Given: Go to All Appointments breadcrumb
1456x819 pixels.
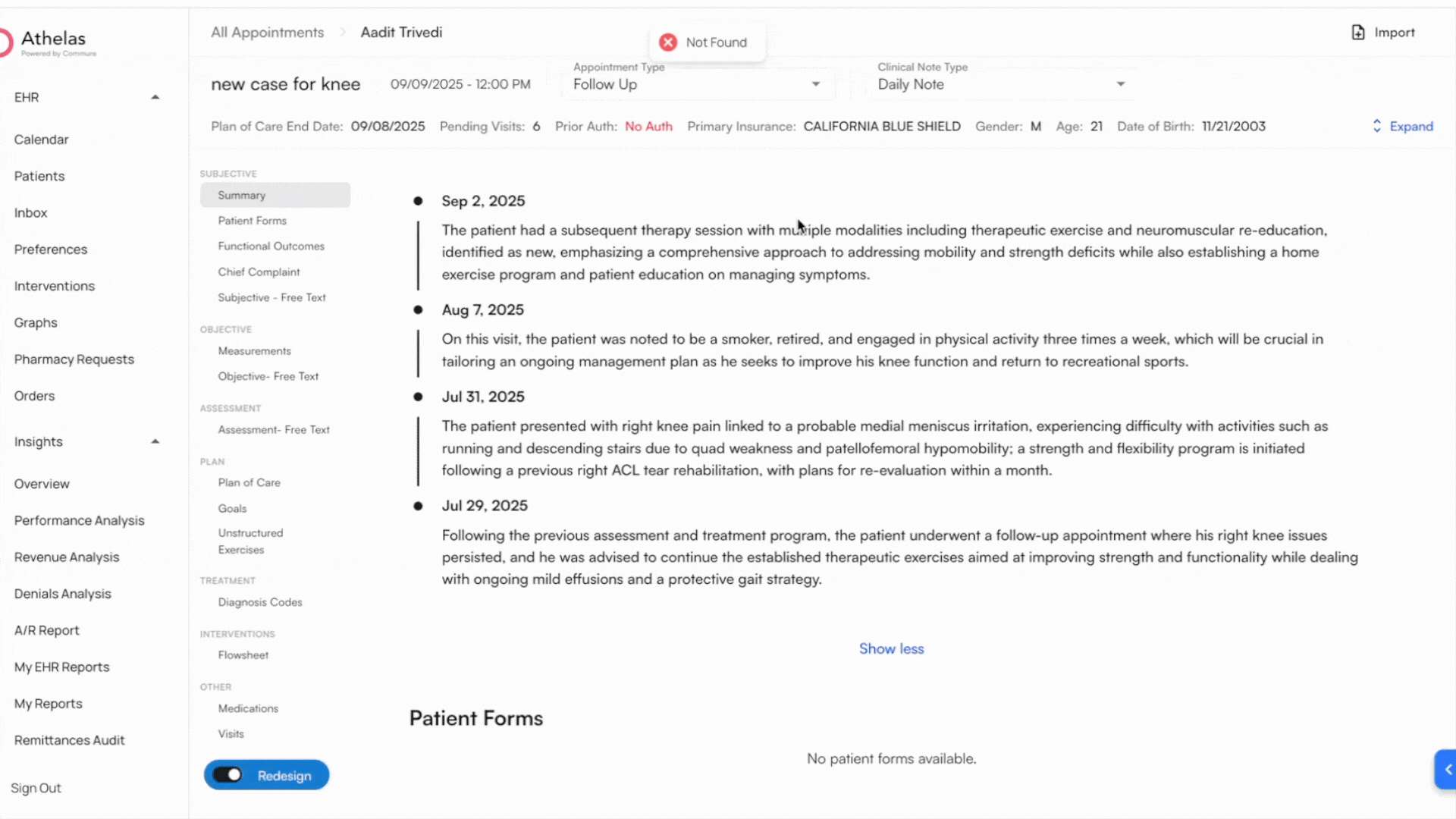Looking at the screenshot, I should [x=267, y=33].
